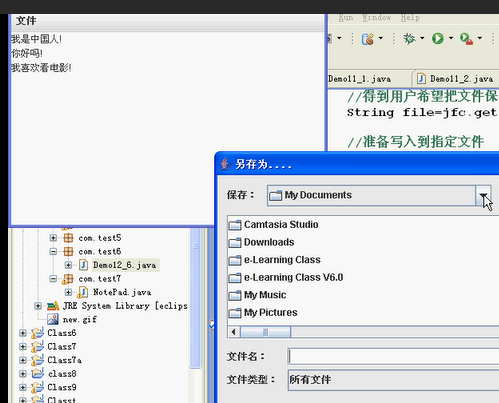This screenshot has width=499, height=403.
Task: Click the Downloads folder icon
Action: pyautogui.click(x=235, y=243)
